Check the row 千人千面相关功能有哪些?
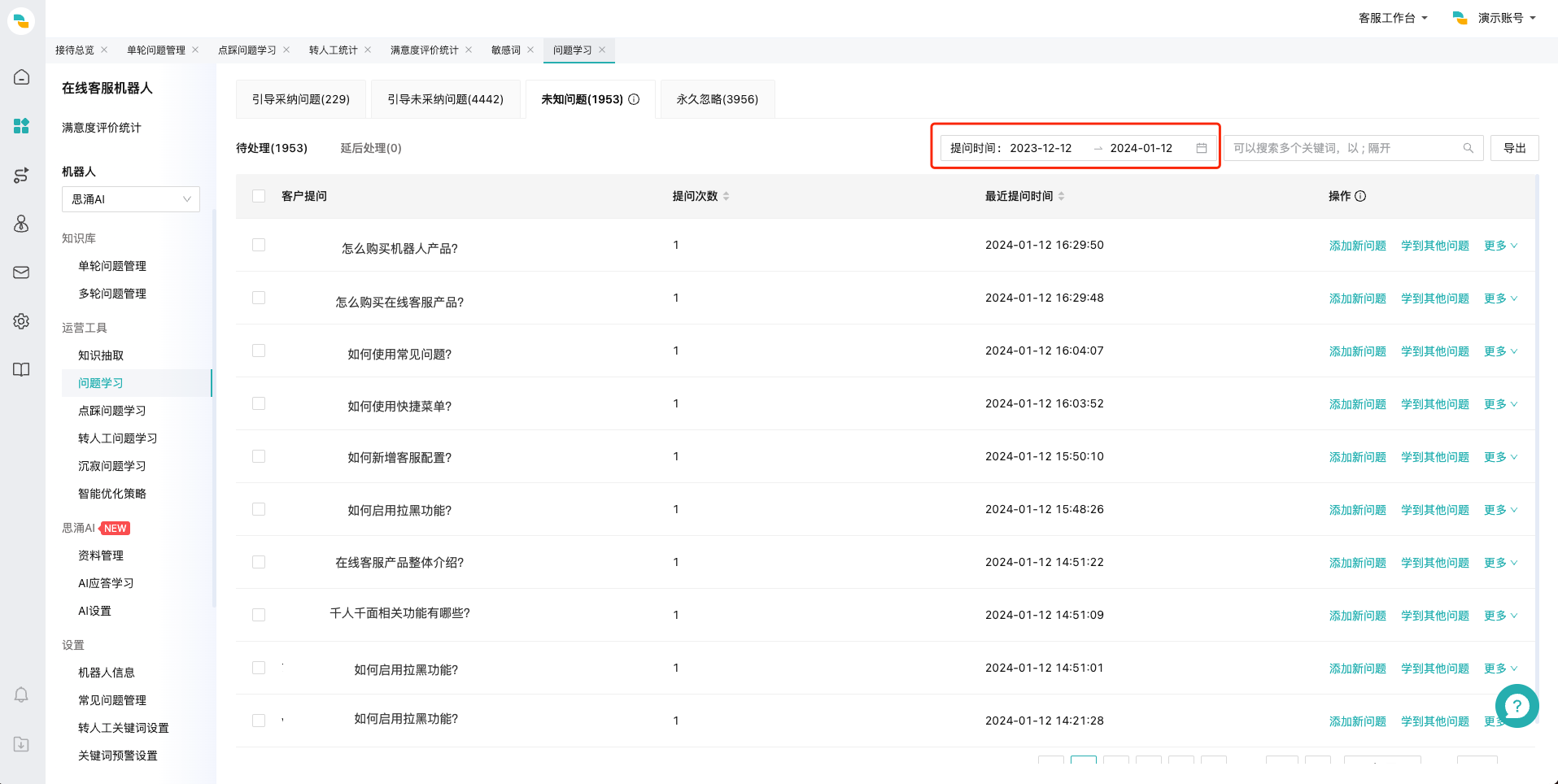This screenshot has width=1558, height=784. pyautogui.click(x=259, y=615)
